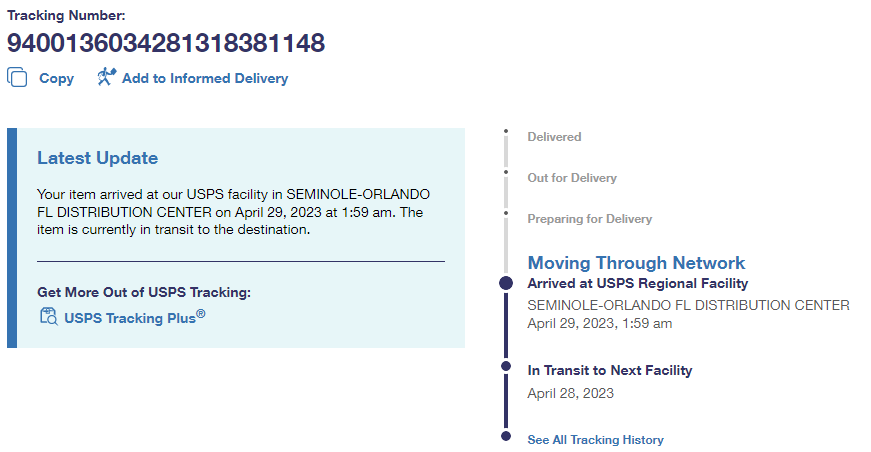
Task: Click the Arrived at USPS Regional Facility entry
Action: (x=637, y=284)
